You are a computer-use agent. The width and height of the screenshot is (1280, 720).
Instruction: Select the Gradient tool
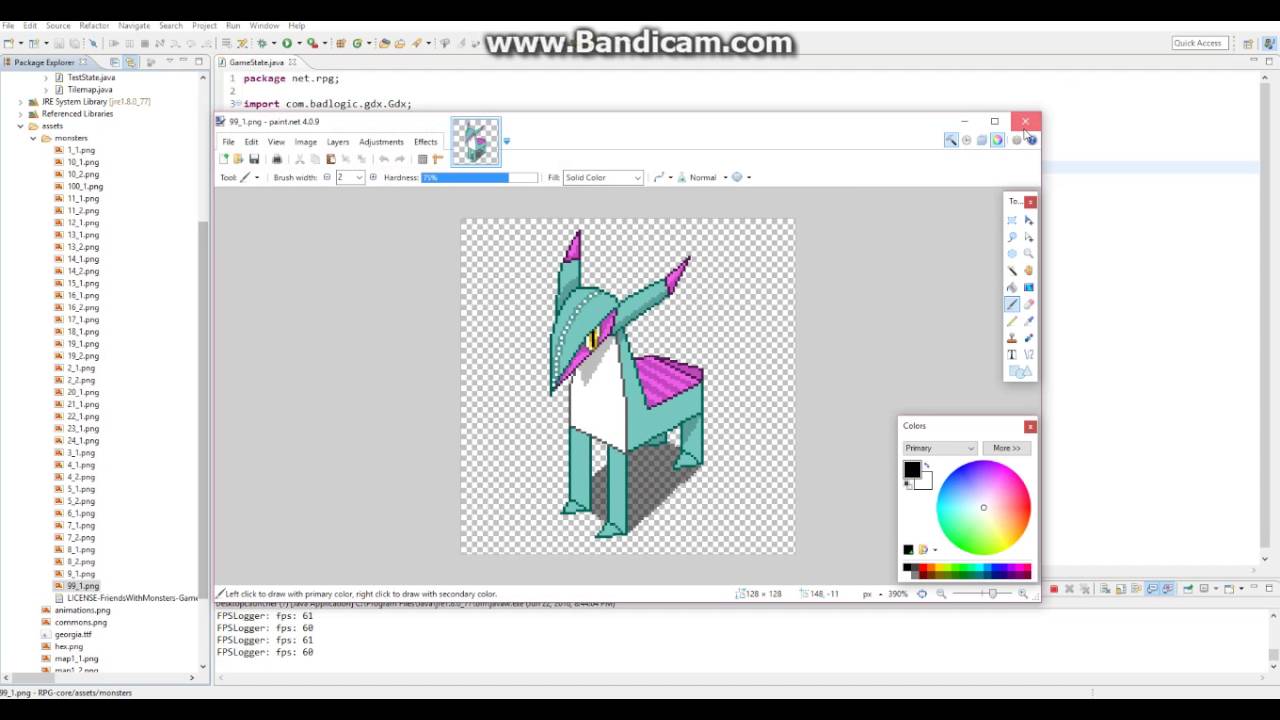coord(1028,287)
